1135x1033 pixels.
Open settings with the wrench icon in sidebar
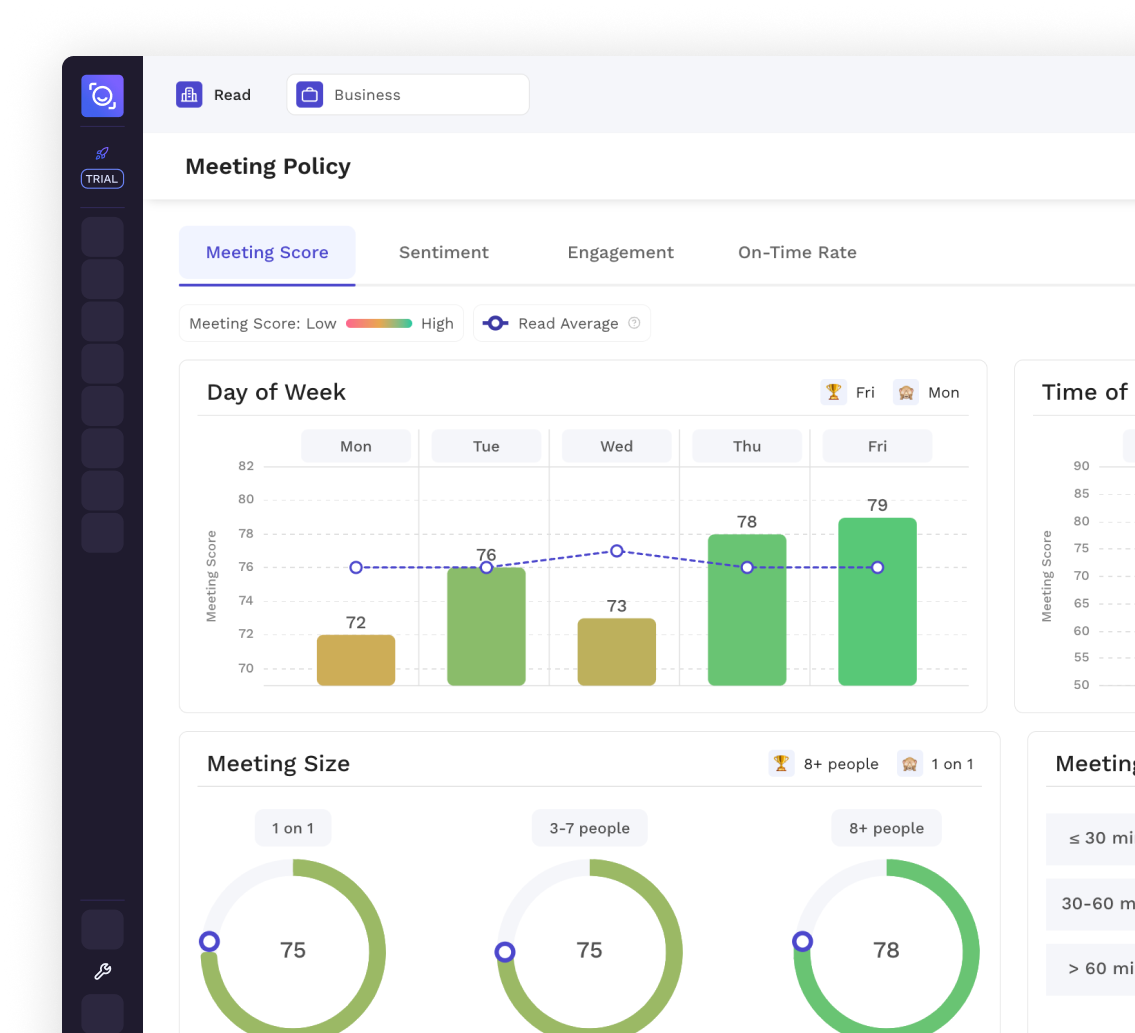[102, 971]
